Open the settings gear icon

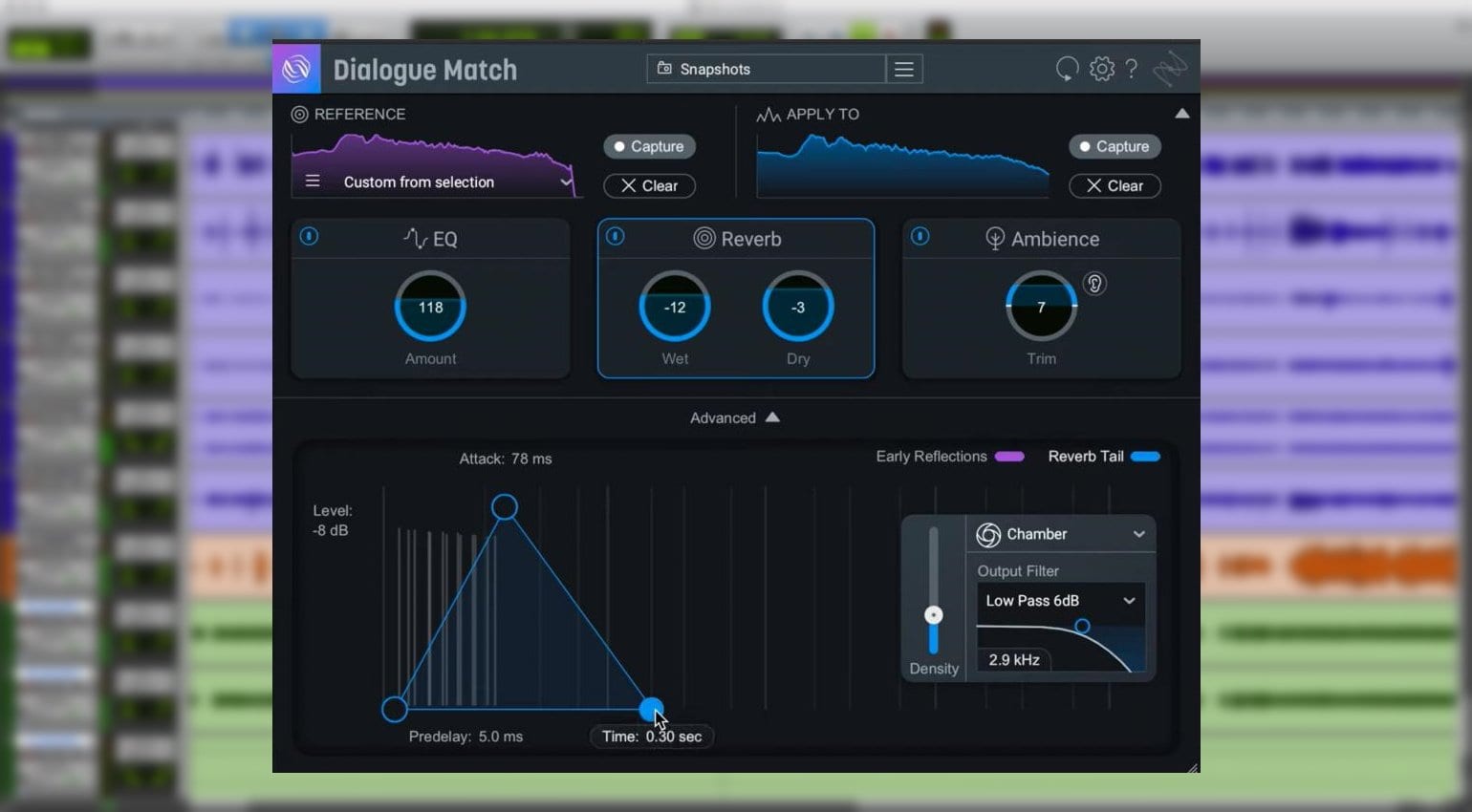click(x=1102, y=69)
